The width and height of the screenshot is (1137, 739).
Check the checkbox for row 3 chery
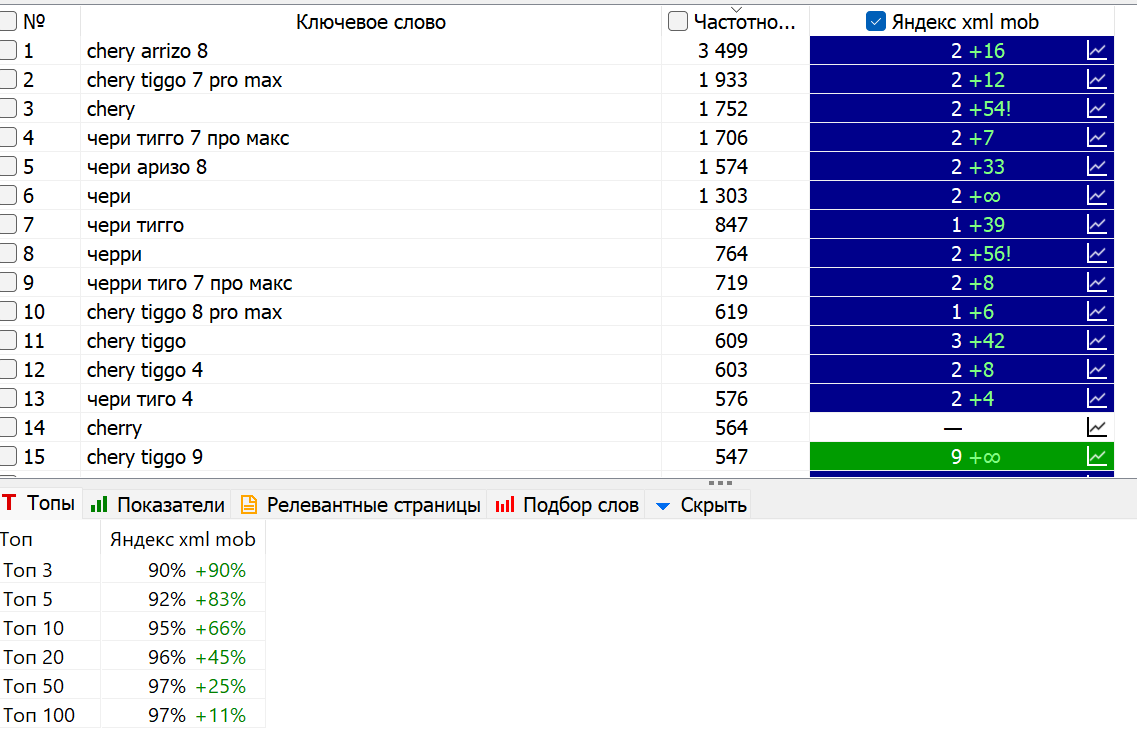pyautogui.click(x=7, y=108)
